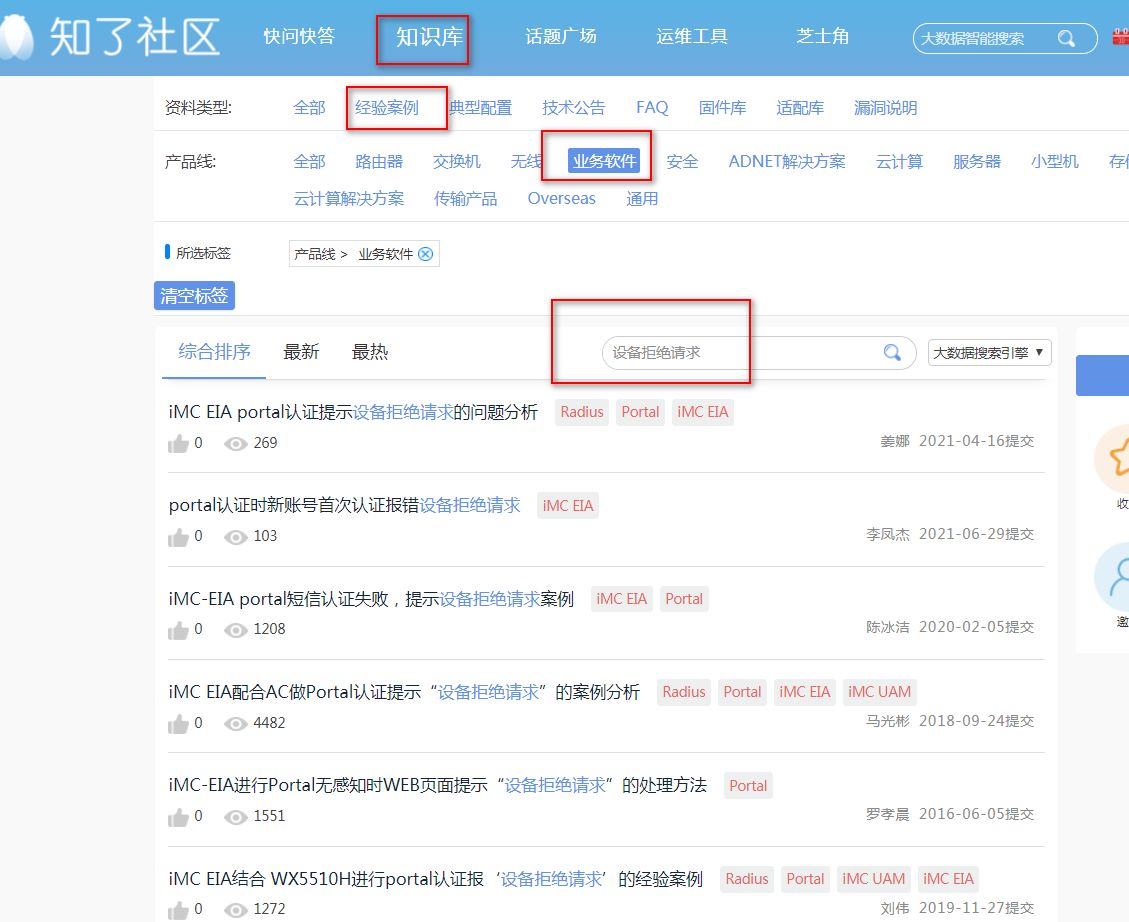Filter by 云计算解决方案 product line

348,199
